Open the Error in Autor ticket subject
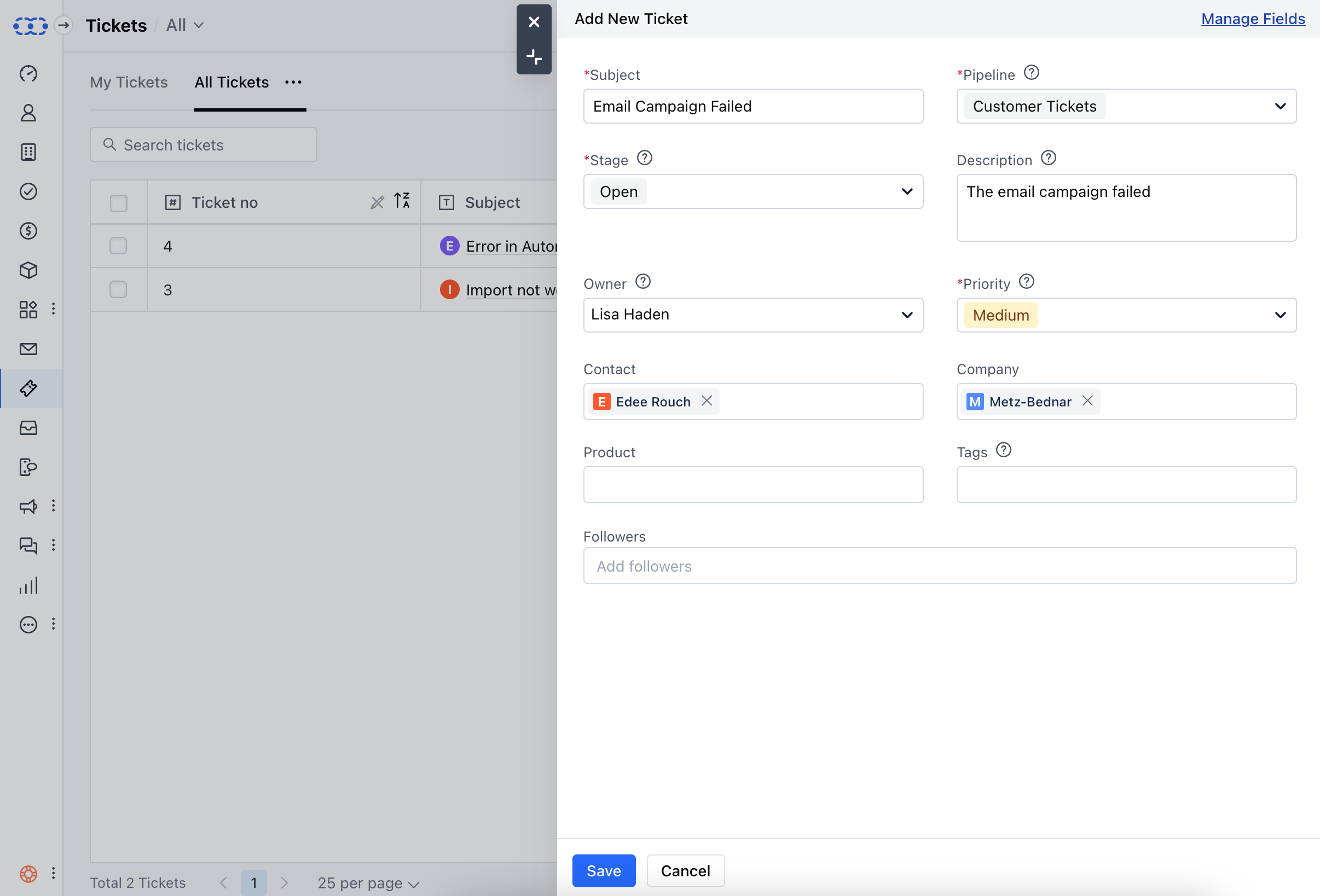This screenshot has width=1320, height=896. (511, 246)
